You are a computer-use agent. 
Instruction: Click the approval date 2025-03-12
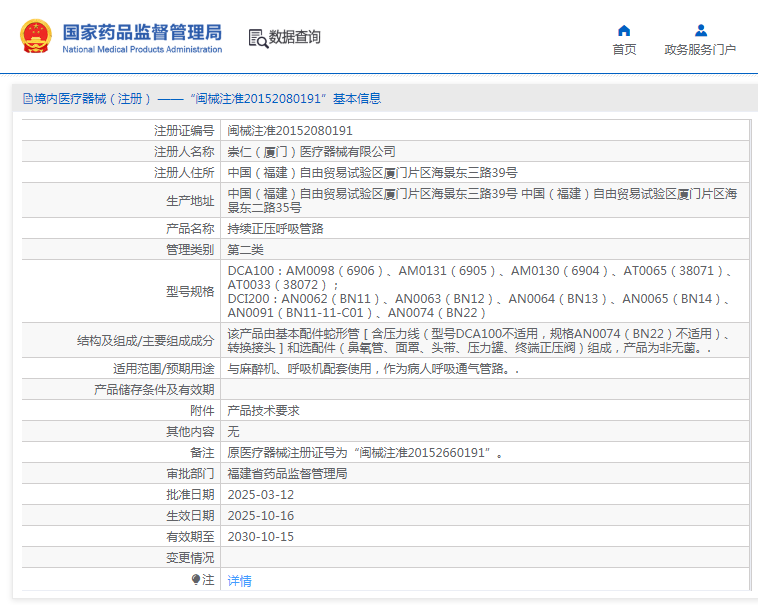tap(260, 495)
